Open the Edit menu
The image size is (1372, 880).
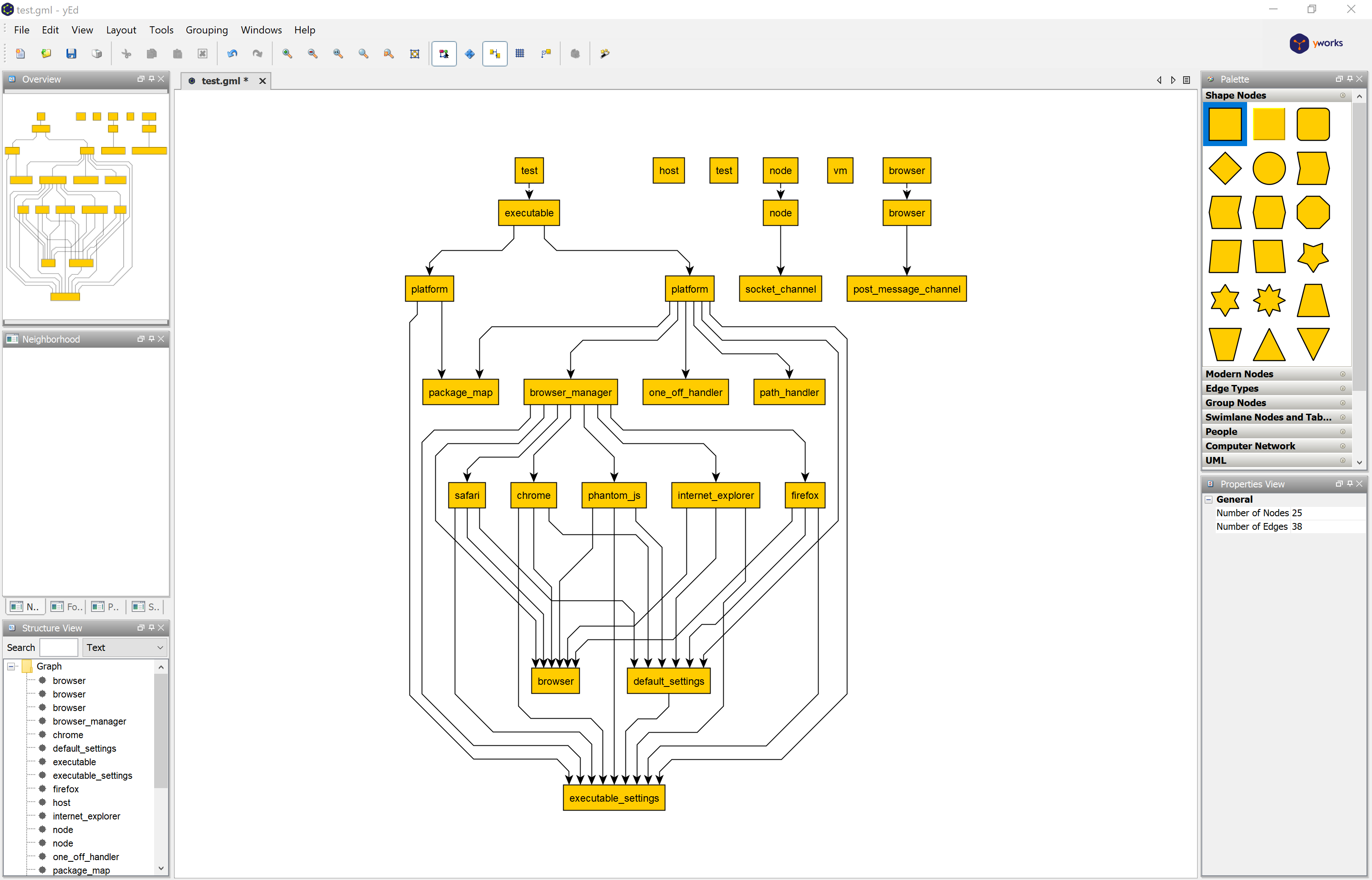click(50, 30)
